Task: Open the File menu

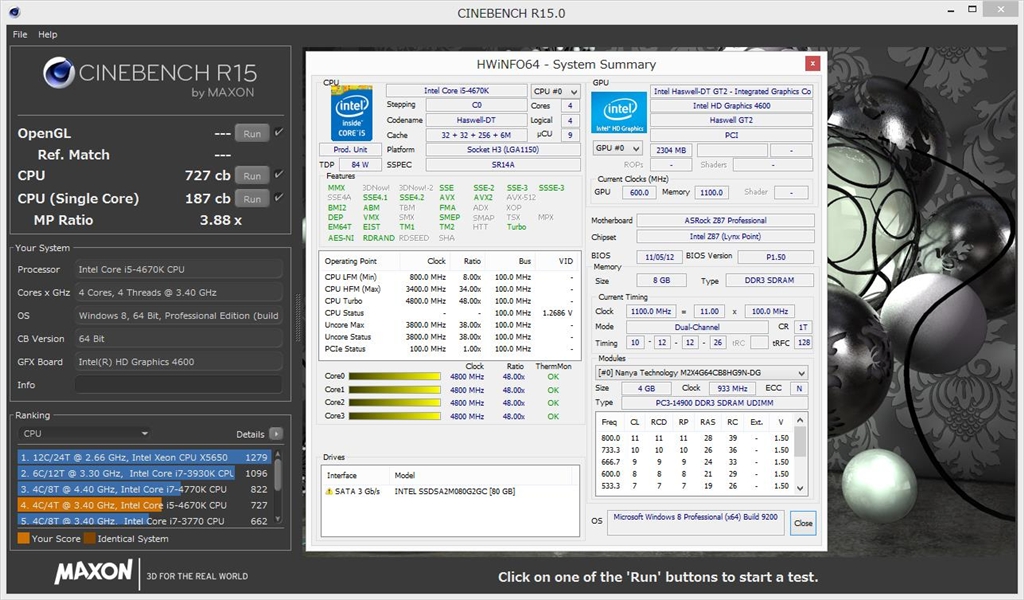Action: 20,34
